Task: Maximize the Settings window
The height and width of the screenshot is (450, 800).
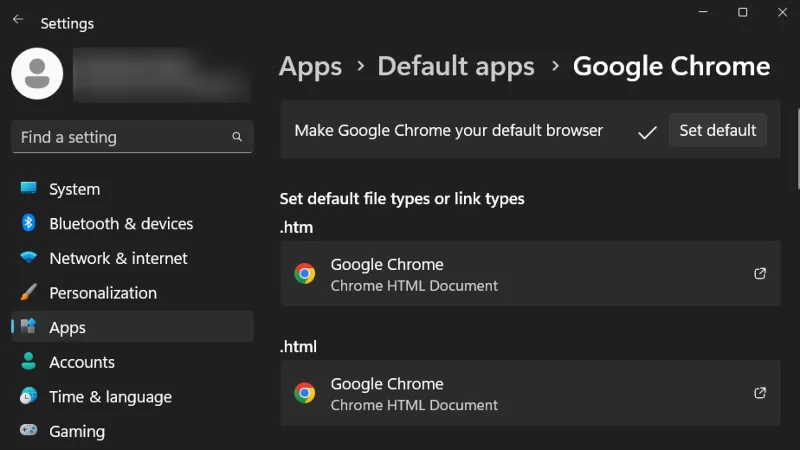Action: point(743,12)
